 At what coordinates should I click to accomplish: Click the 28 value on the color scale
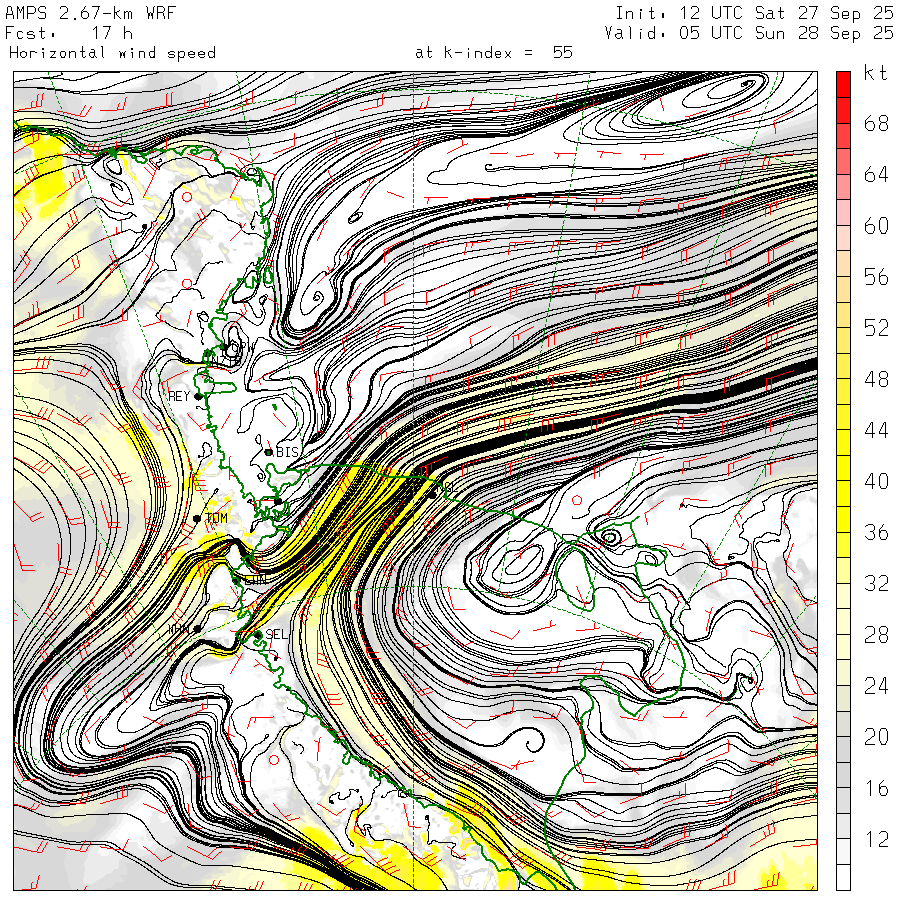click(x=876, y=634)
